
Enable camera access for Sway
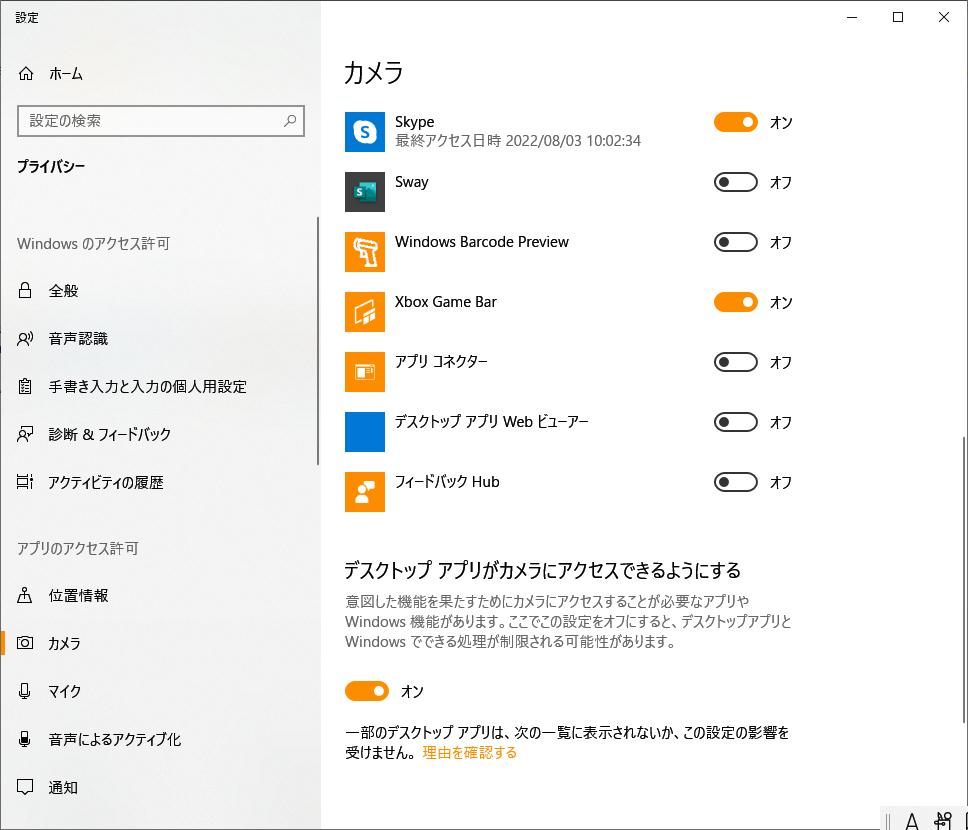735,182
